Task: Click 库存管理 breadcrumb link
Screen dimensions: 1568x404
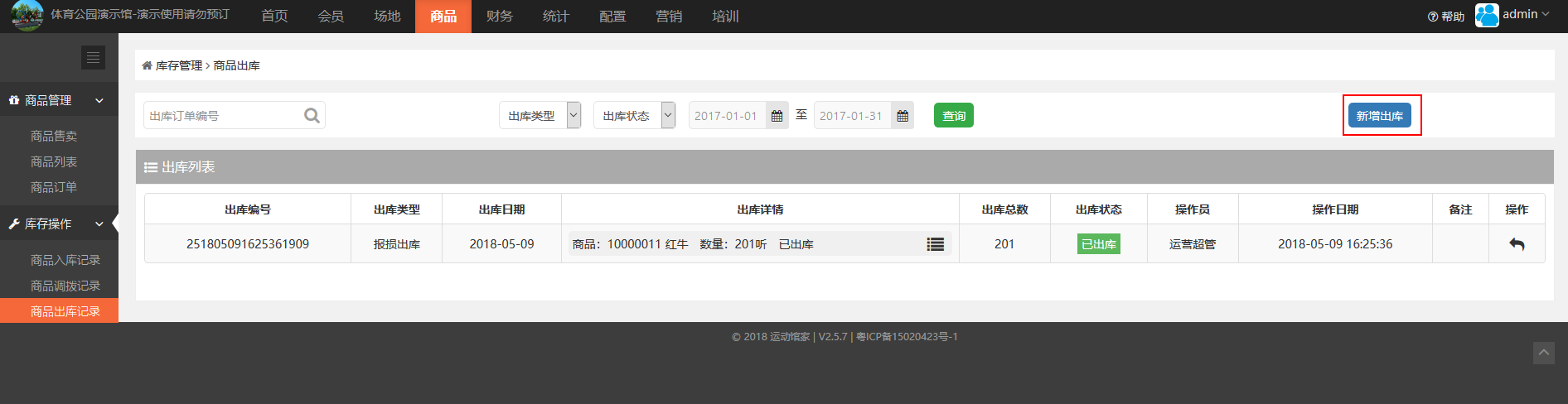Action: 179,65
